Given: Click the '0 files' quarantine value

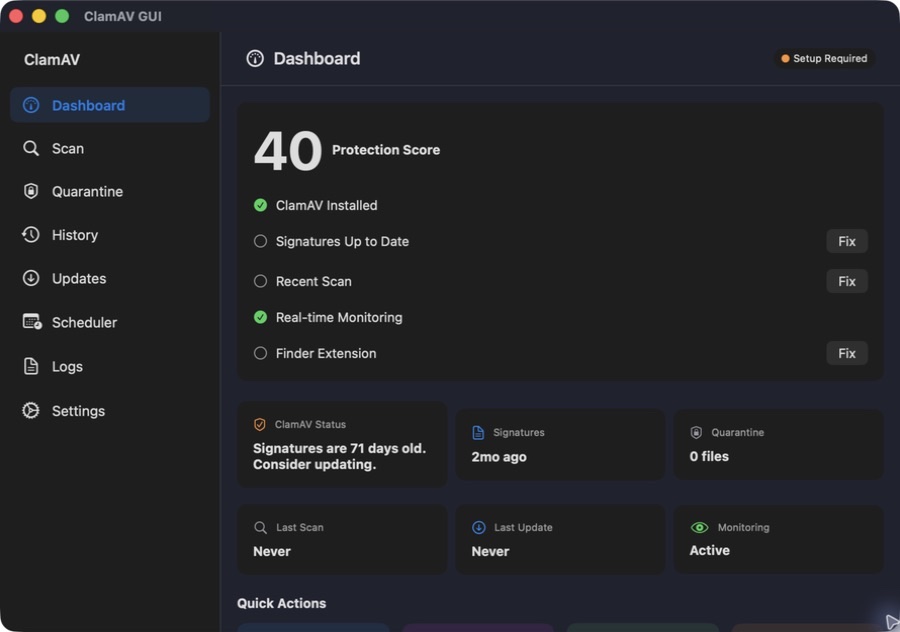Looking at the screenshot, I should pos(709,456).
